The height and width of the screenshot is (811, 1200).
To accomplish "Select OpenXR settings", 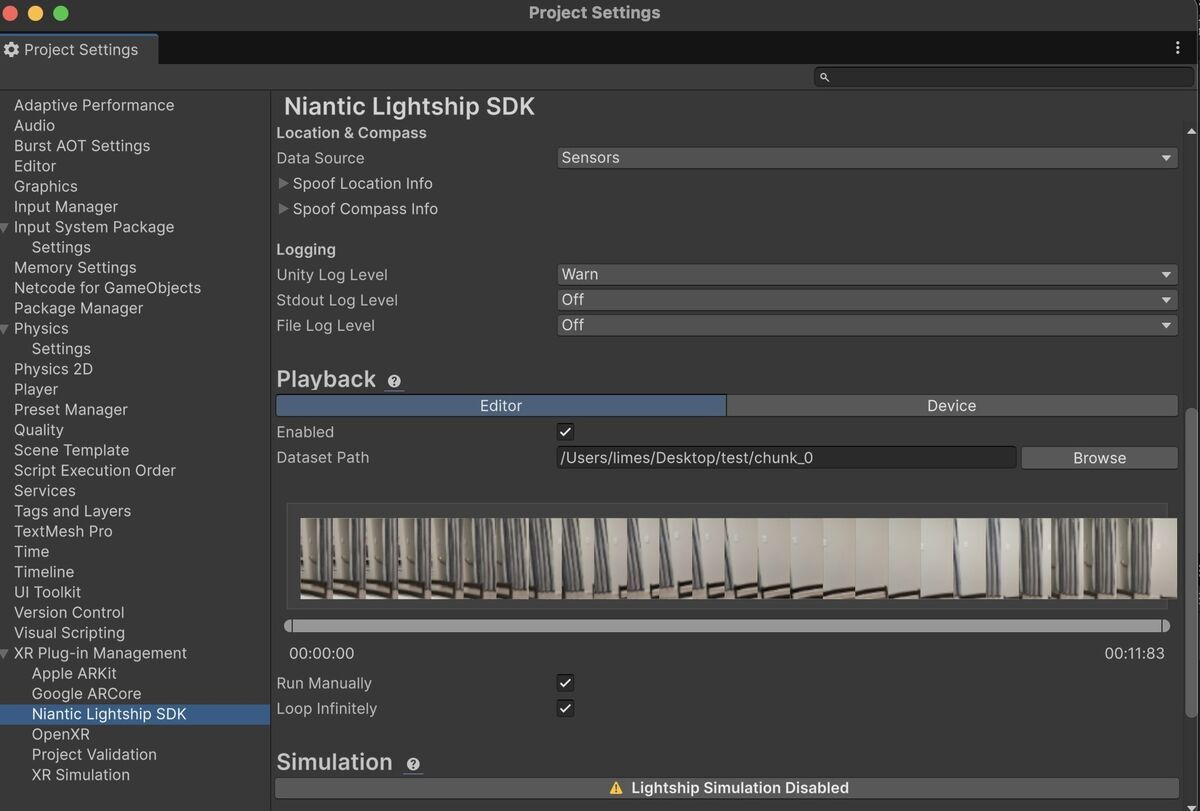I will (x=60, y=734).
